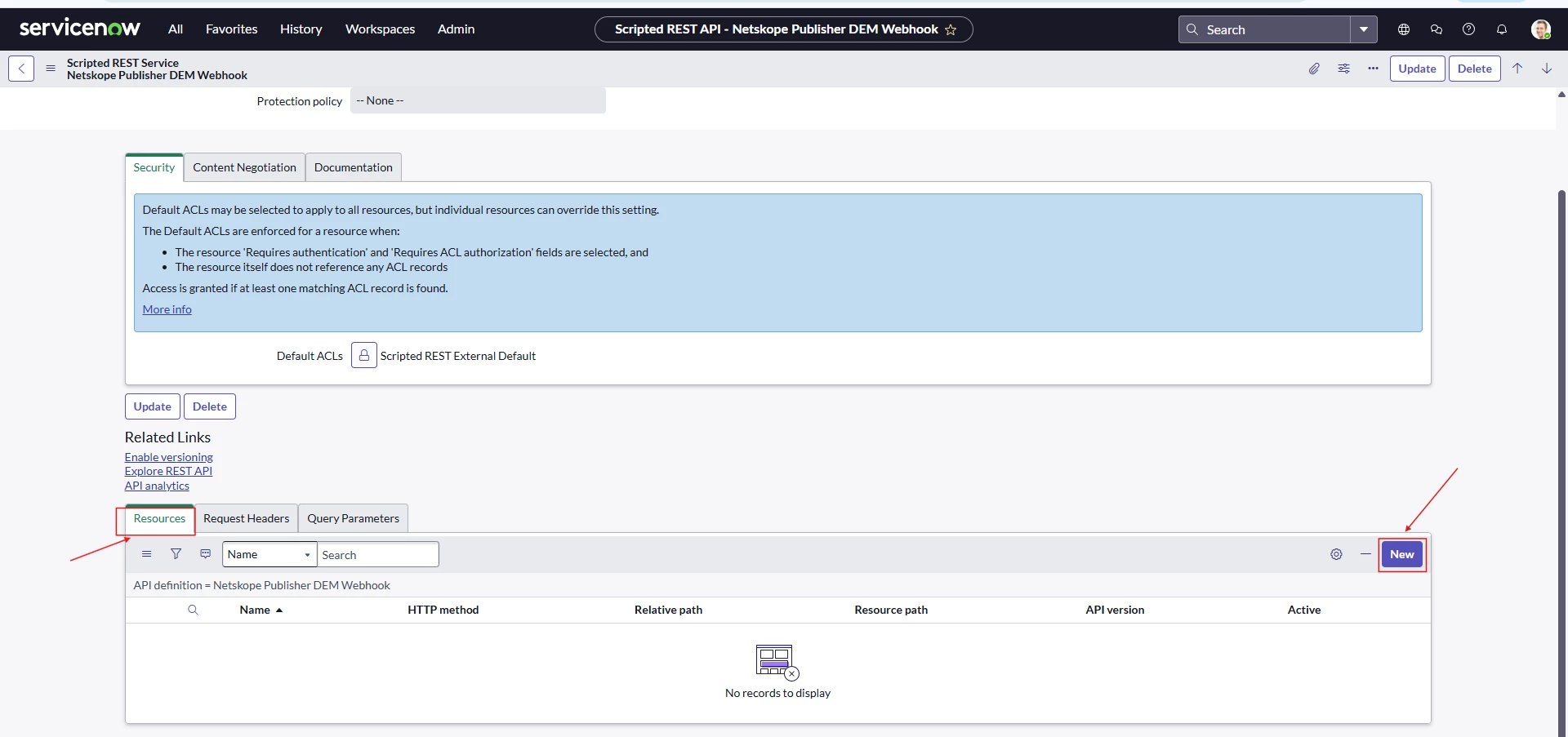This screenshot has height=737, width=1568.
Task: Switch to the Documentation tab
Action: tap(354, 167)
